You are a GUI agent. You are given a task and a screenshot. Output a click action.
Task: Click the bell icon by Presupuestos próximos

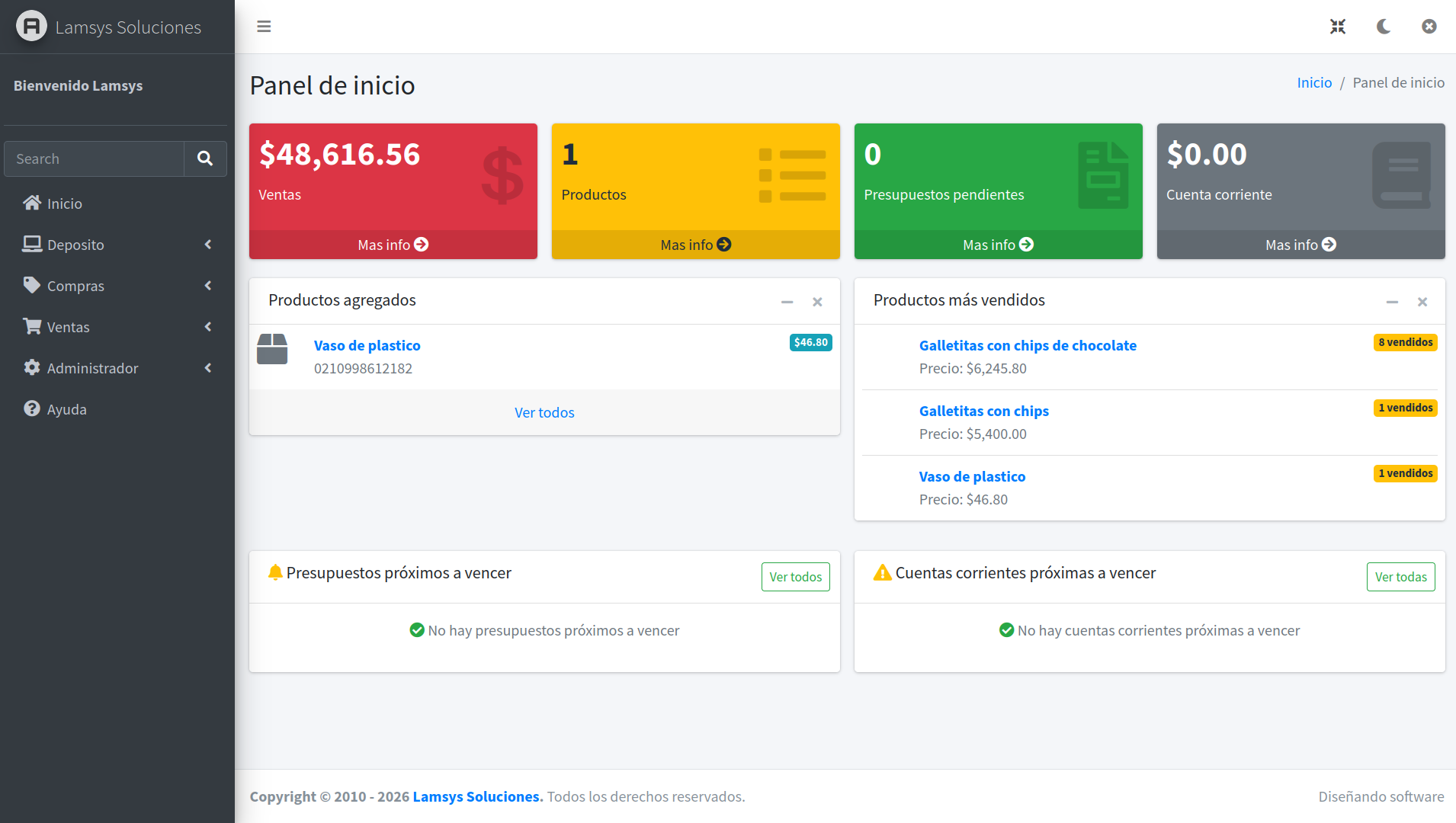pyautogui.click(x=275, y=572)
